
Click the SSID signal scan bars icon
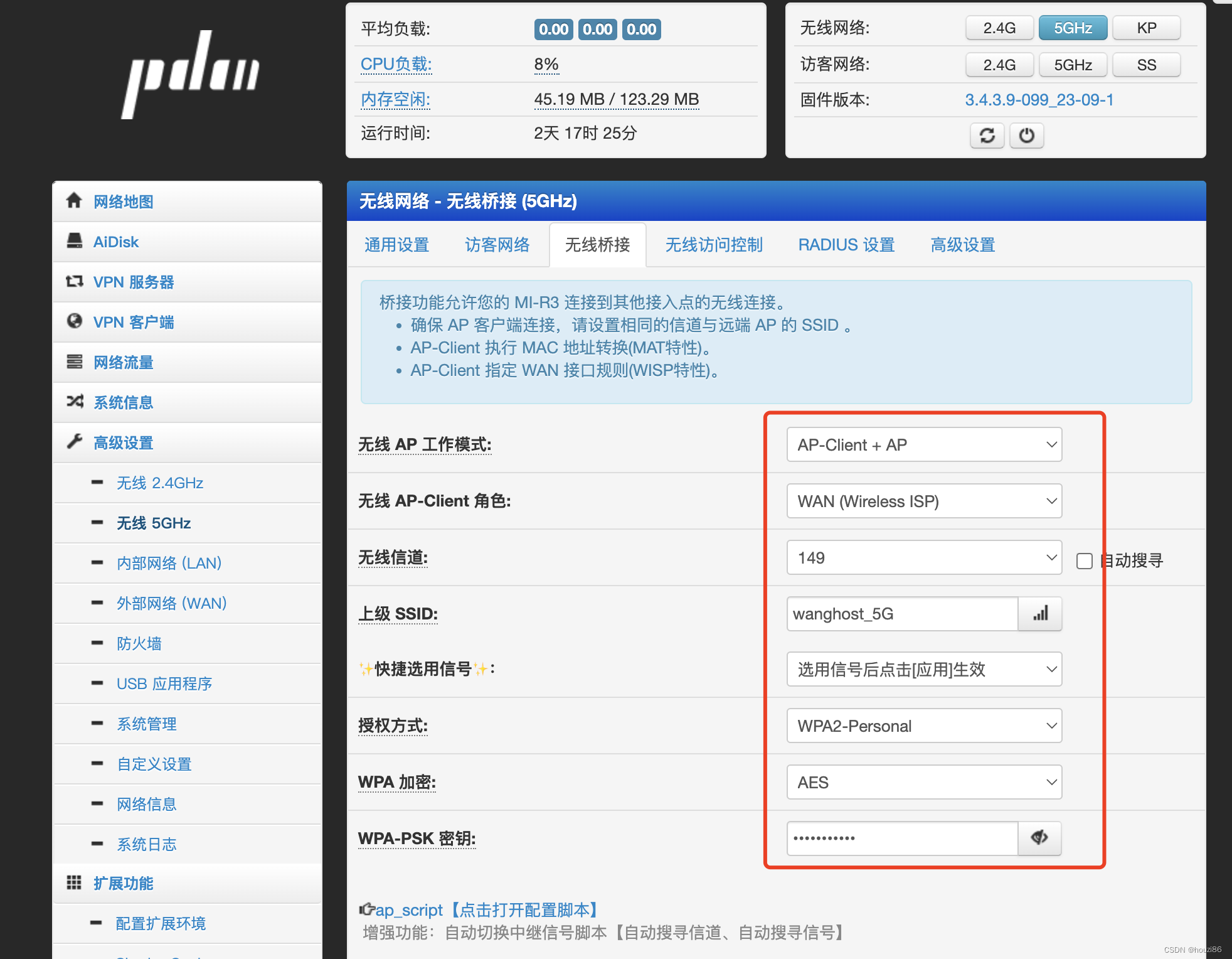(x=1040, y=614)
